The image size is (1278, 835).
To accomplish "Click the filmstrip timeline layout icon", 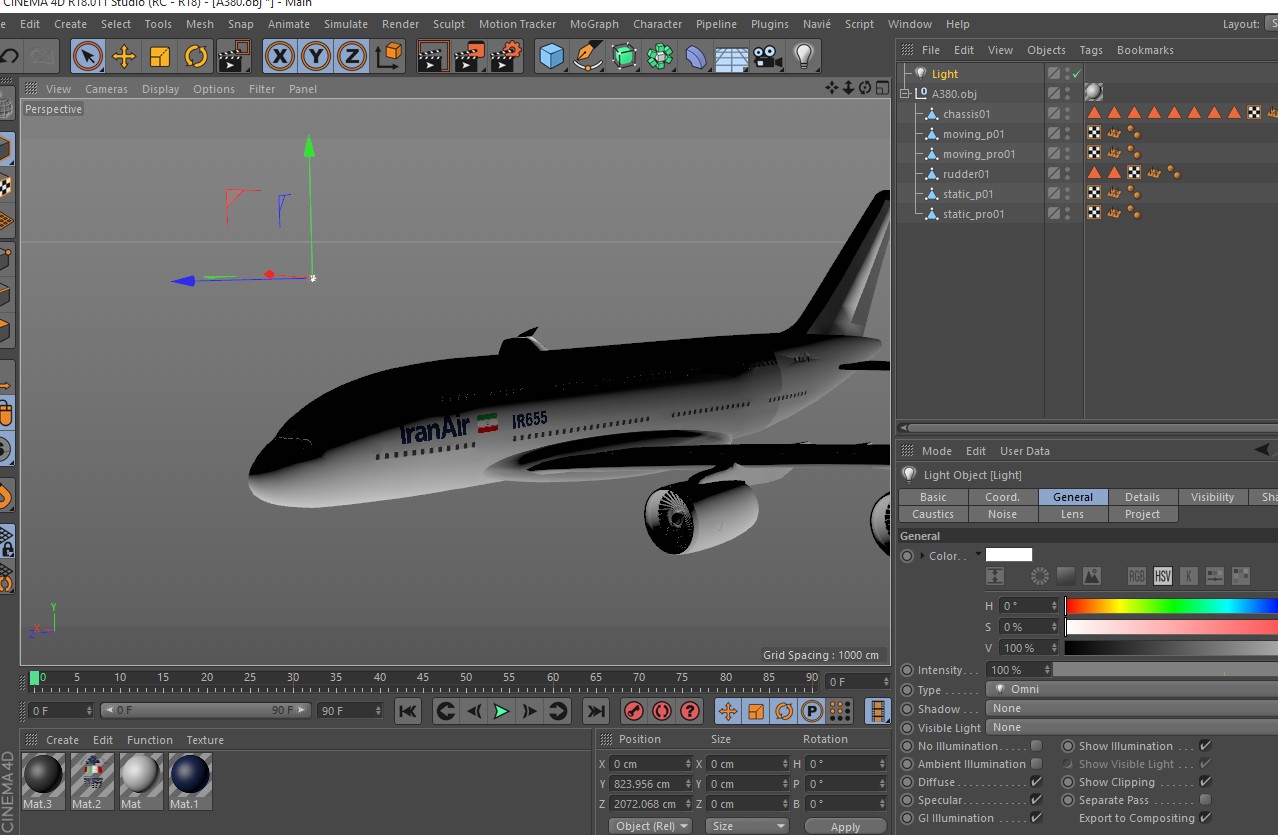I will tap(877, 711).
